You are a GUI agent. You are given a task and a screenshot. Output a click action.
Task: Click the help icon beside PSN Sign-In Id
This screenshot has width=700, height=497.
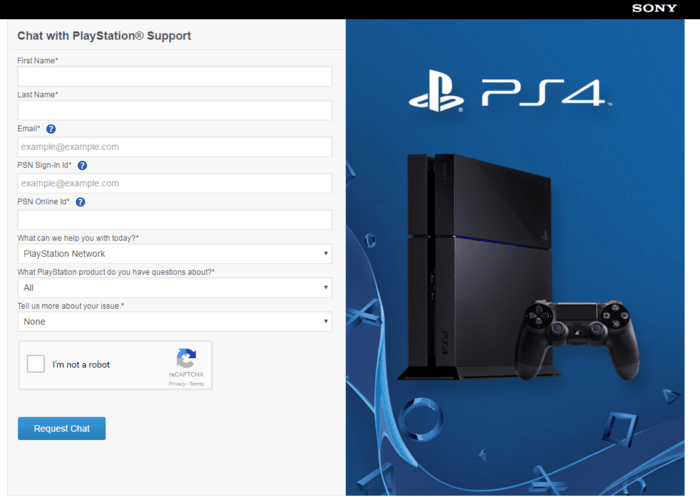coord(82,166)
